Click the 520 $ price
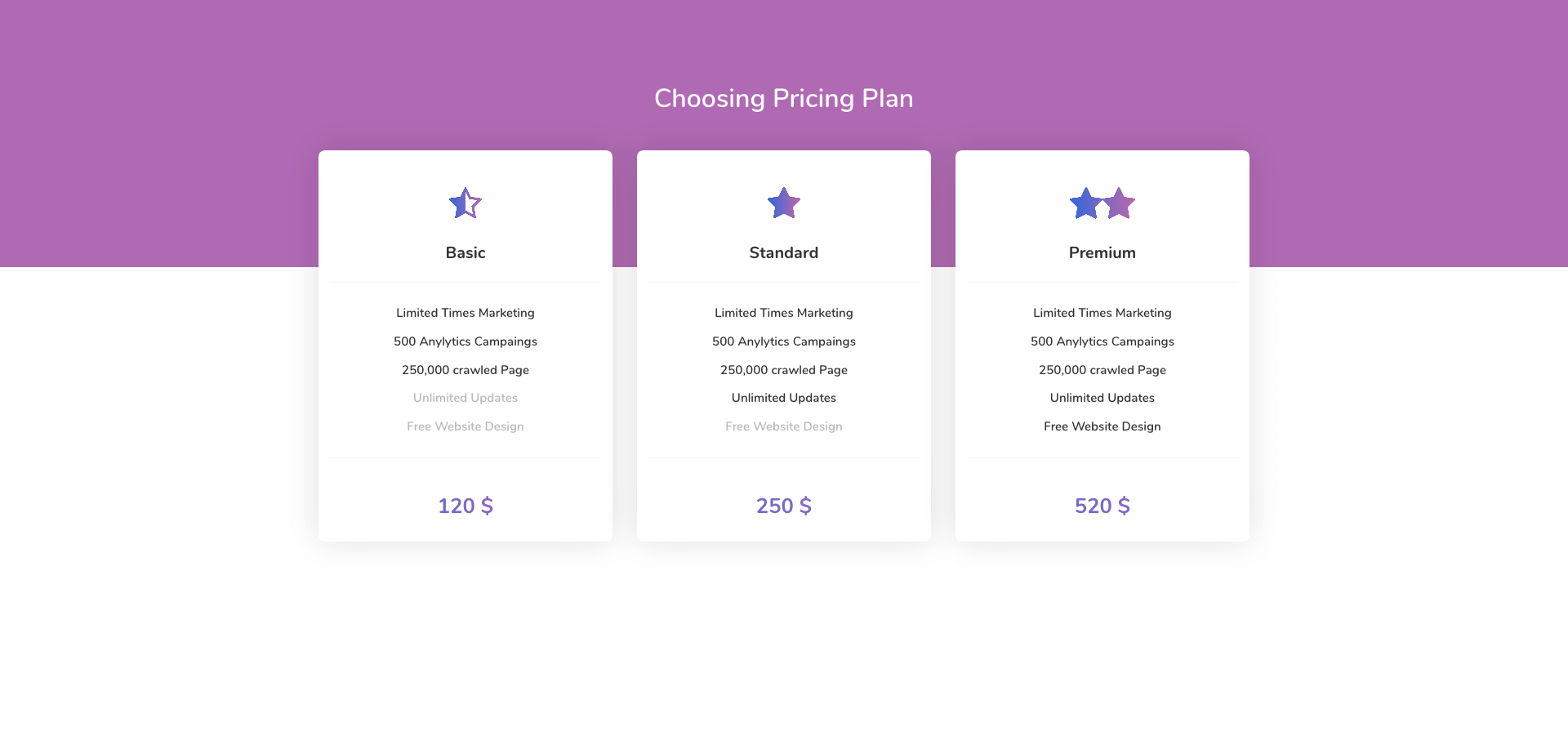 point(1102,506)
